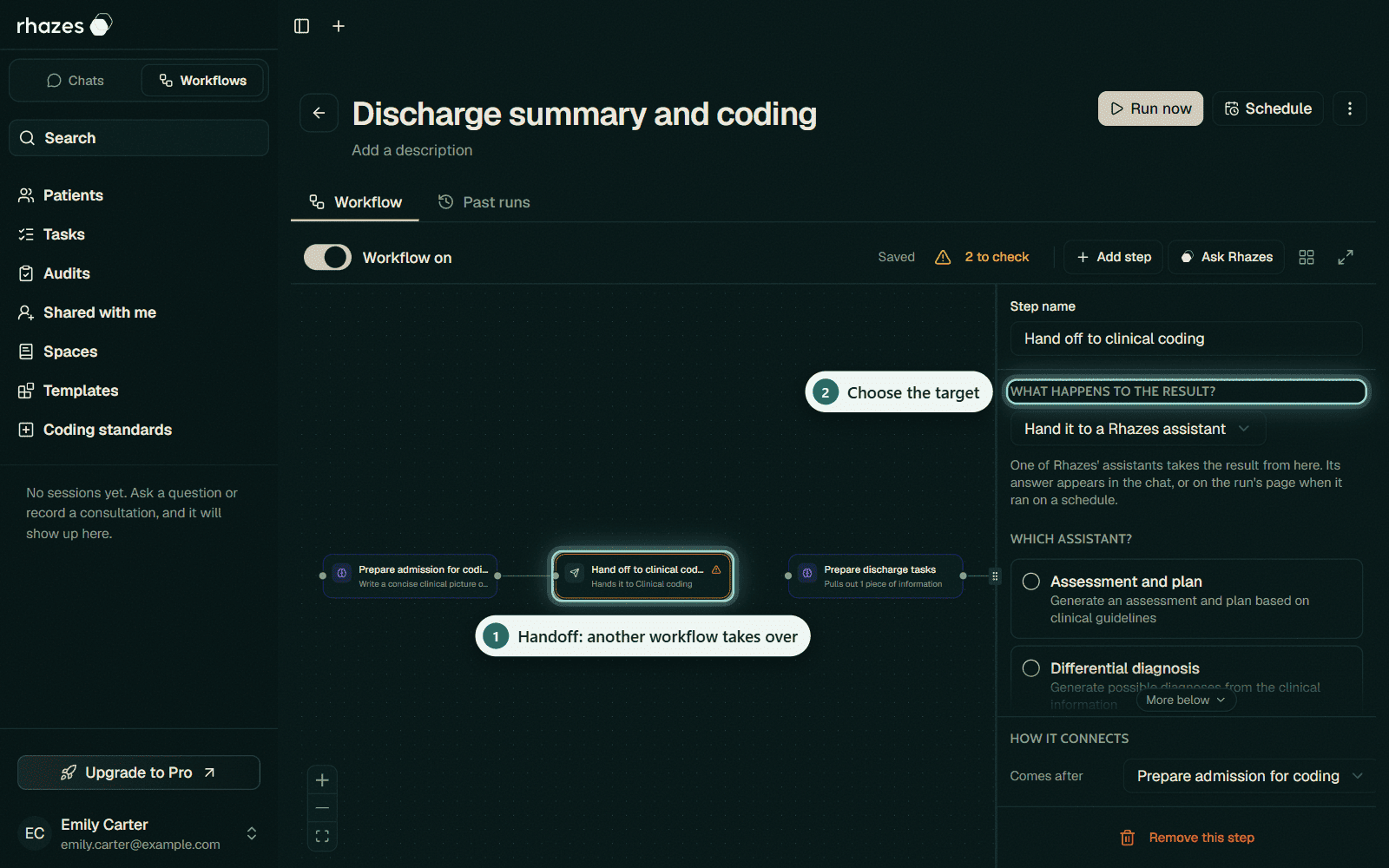Screen dimensions: 1389x868
Task: Click the rhazes logo
Action: pos(64,25)
